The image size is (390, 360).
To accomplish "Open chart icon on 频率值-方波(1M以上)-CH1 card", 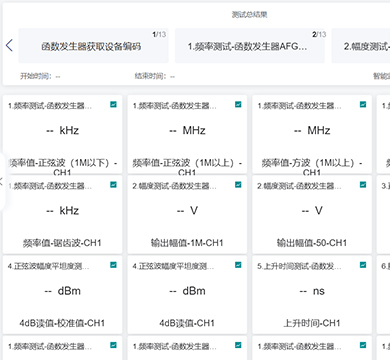I will 363,105.
